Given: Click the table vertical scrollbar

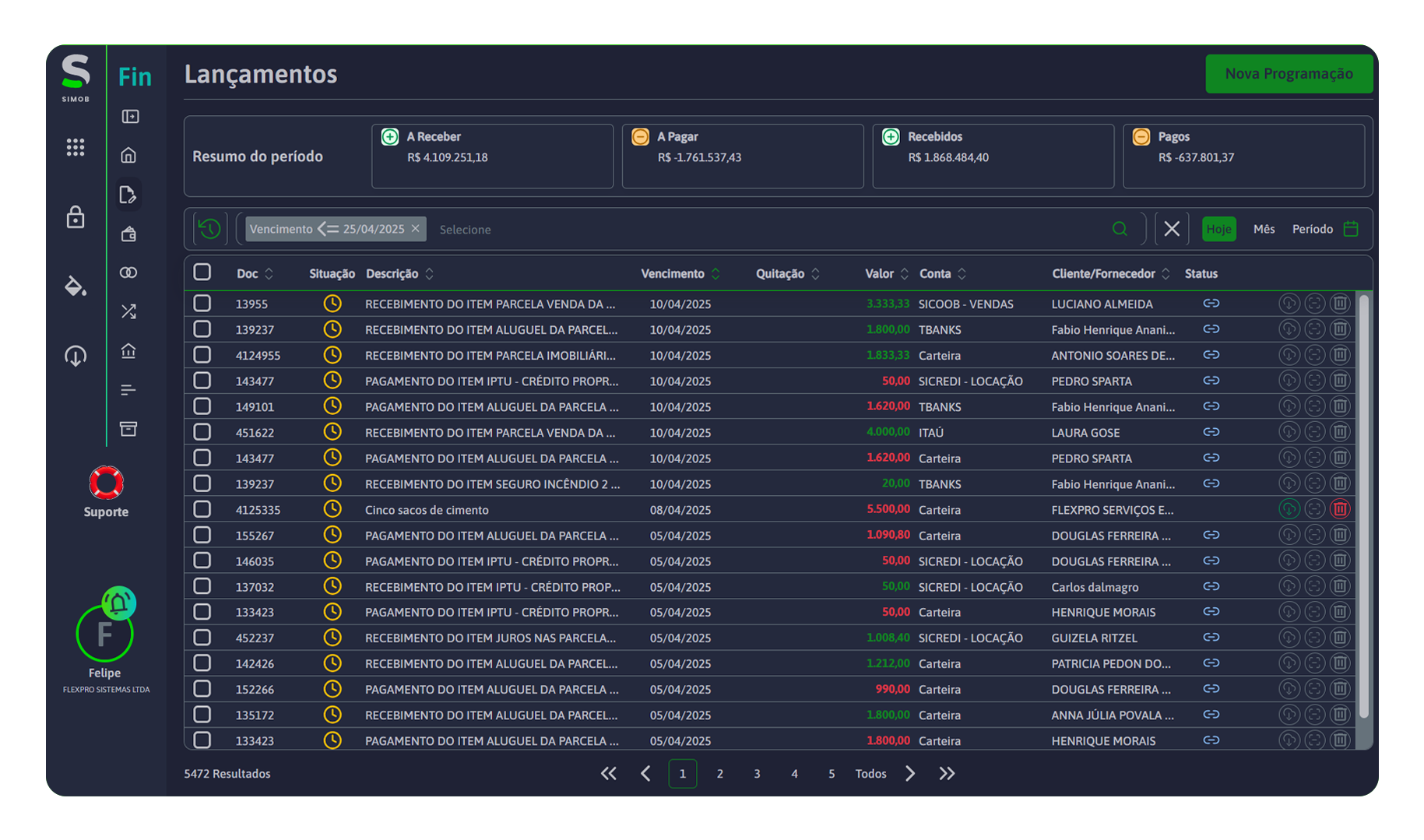Looking at the screenshot, I should [1363, 506].
